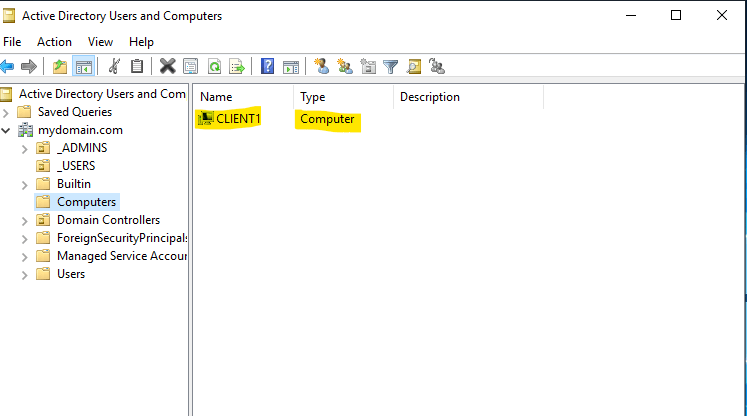Expand the Saved Queries node

(7, 112)
